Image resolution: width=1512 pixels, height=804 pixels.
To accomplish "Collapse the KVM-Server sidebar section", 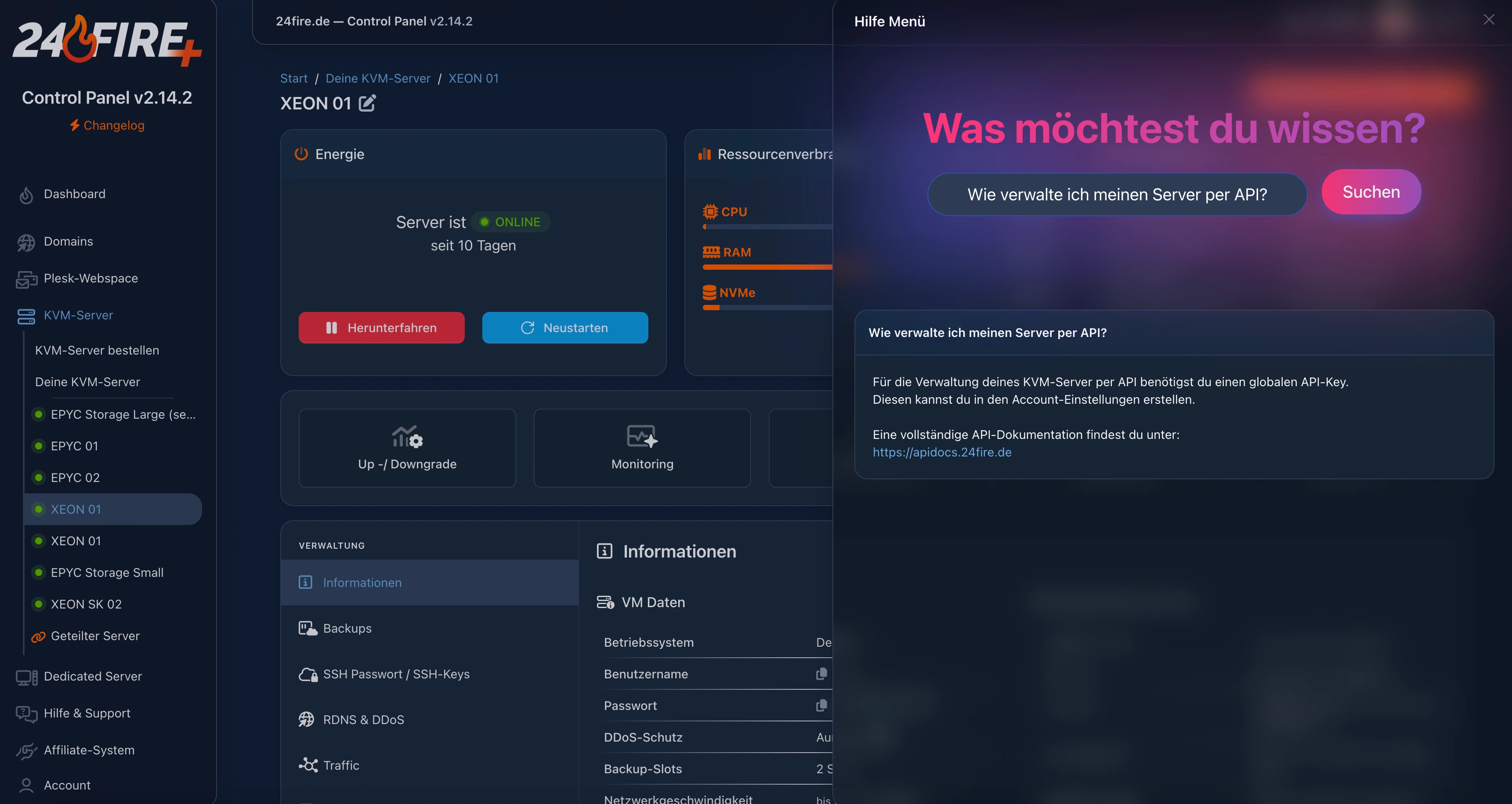I will (79, 315).
